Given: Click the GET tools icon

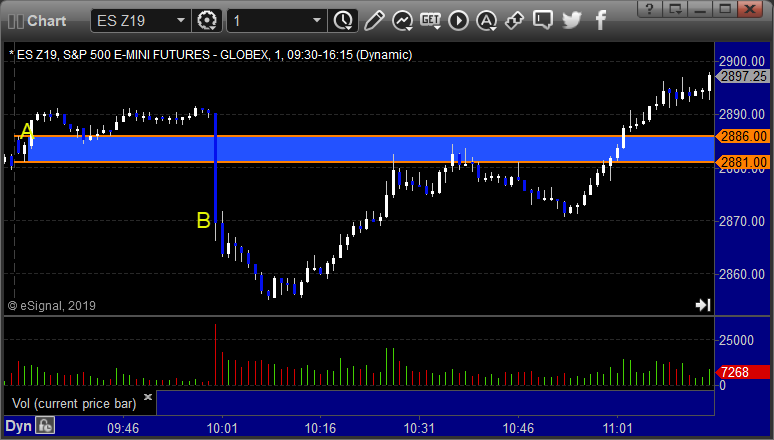Looking at the screenshot, I should (430, 21).
